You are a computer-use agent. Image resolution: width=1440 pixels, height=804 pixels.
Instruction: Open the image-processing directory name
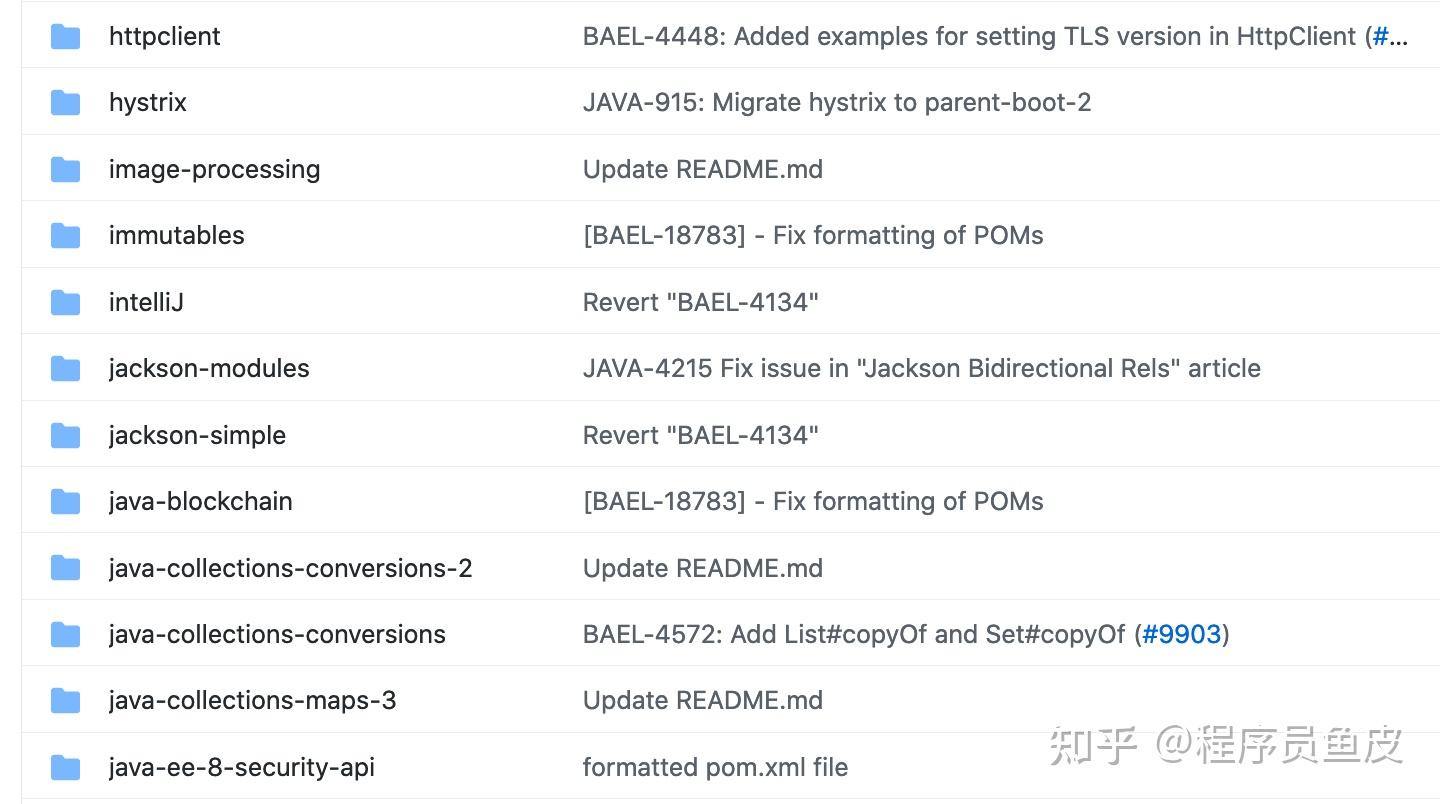pyautogui.click(x=214, y=170)
